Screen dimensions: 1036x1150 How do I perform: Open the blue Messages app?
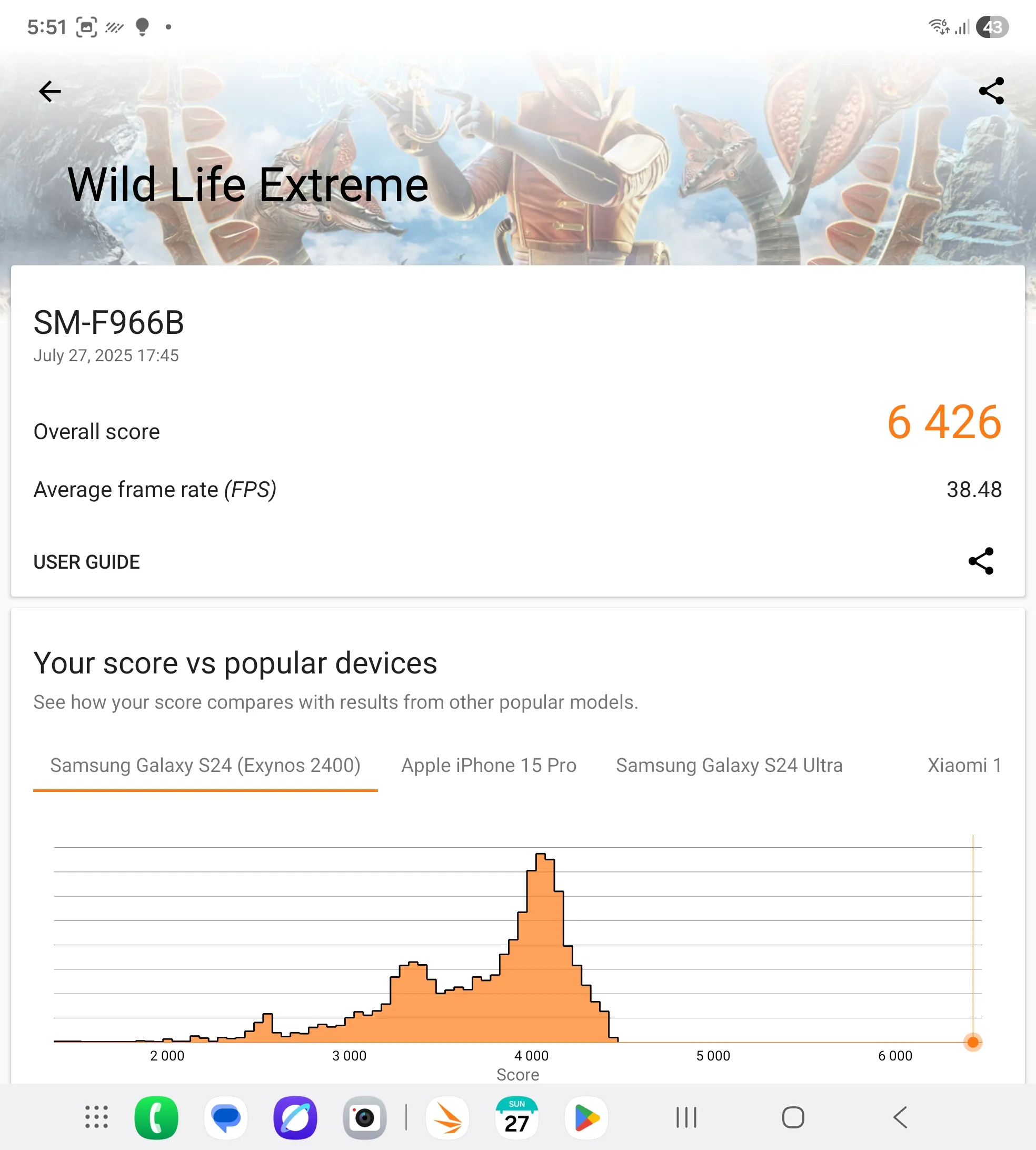(x=226, y=1117)
